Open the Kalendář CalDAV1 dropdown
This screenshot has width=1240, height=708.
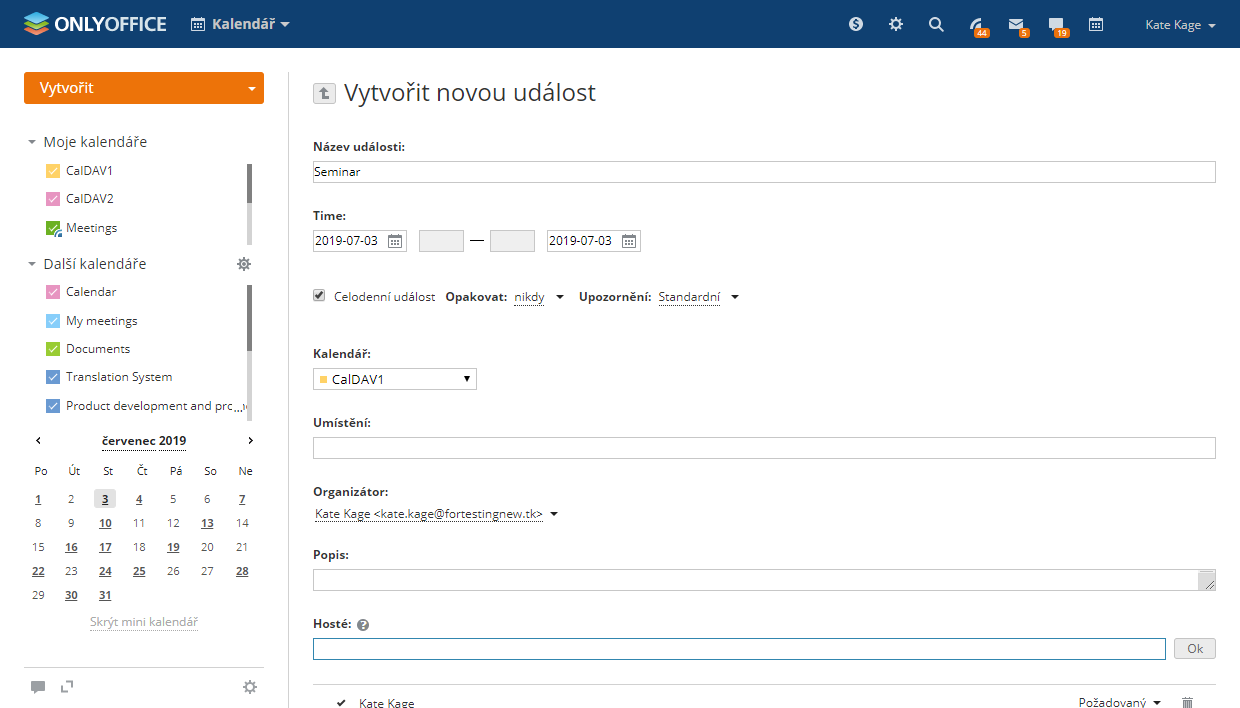(x=395, y=379)
